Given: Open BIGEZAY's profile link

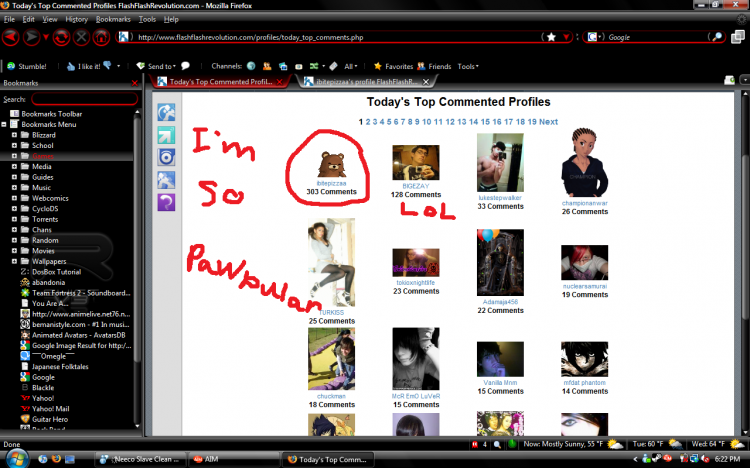Looking at the screenshot, I should [416, 186].
